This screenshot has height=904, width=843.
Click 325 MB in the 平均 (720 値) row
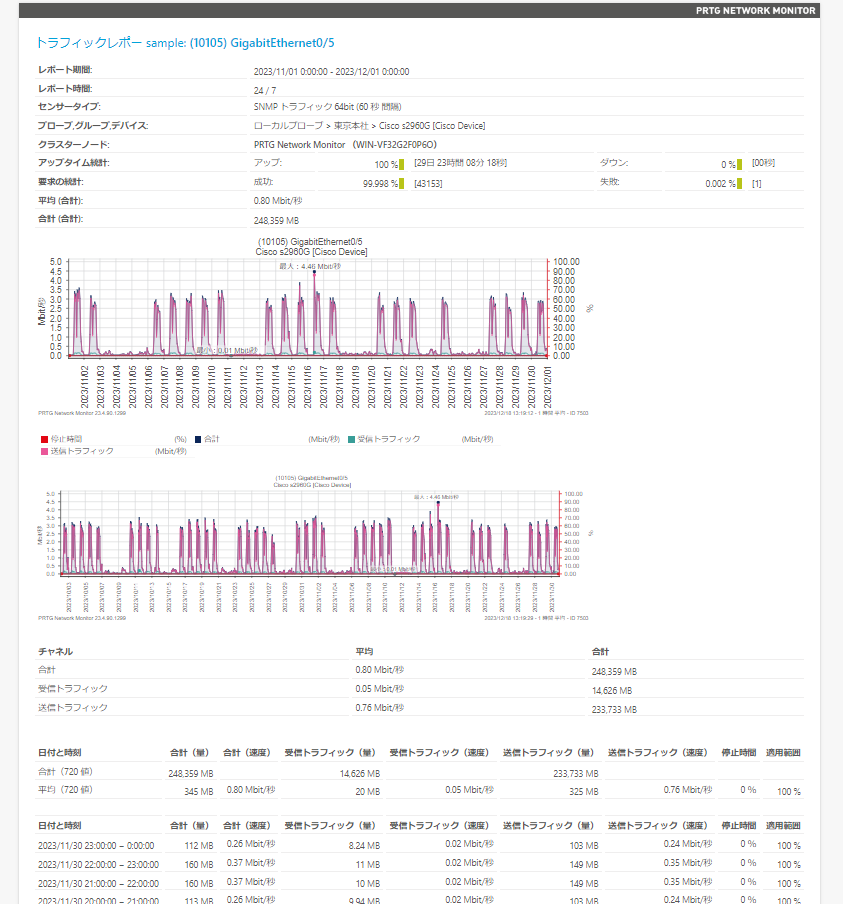click(x=584, y=792)
